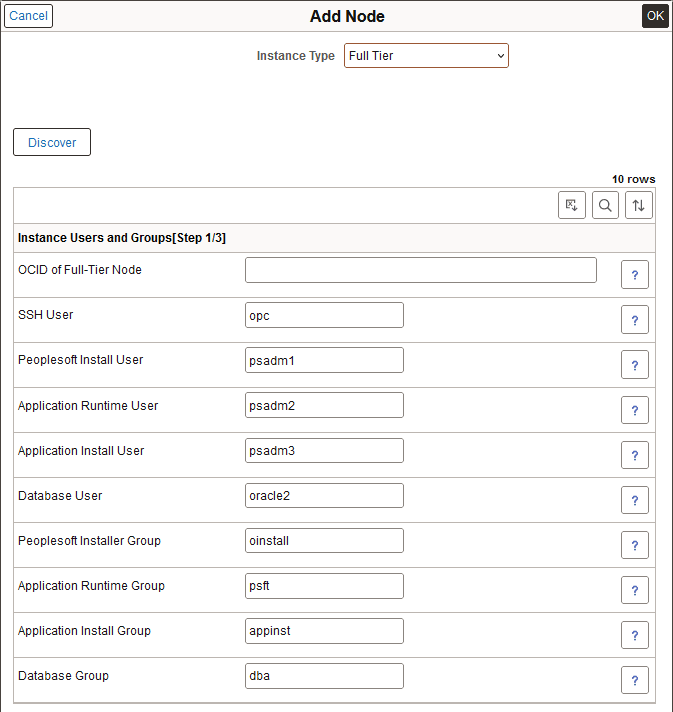Screen dimensions: 673x712
Task: Open help for Application Runtime Group
Action: (x=635, y=590)
